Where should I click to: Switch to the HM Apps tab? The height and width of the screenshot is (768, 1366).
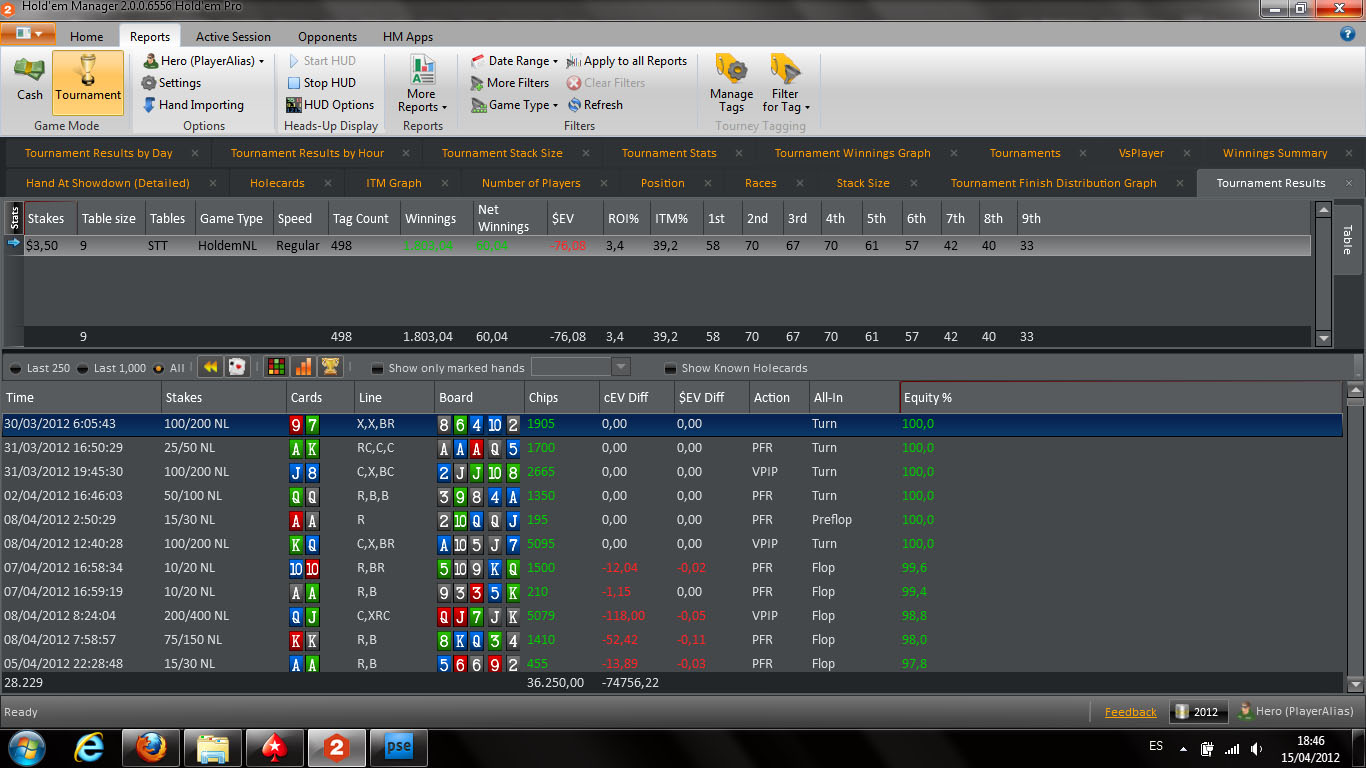click(408, 37)
